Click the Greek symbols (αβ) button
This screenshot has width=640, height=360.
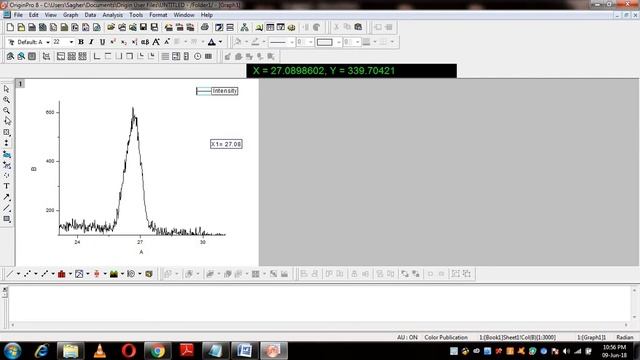click(145, 42)
